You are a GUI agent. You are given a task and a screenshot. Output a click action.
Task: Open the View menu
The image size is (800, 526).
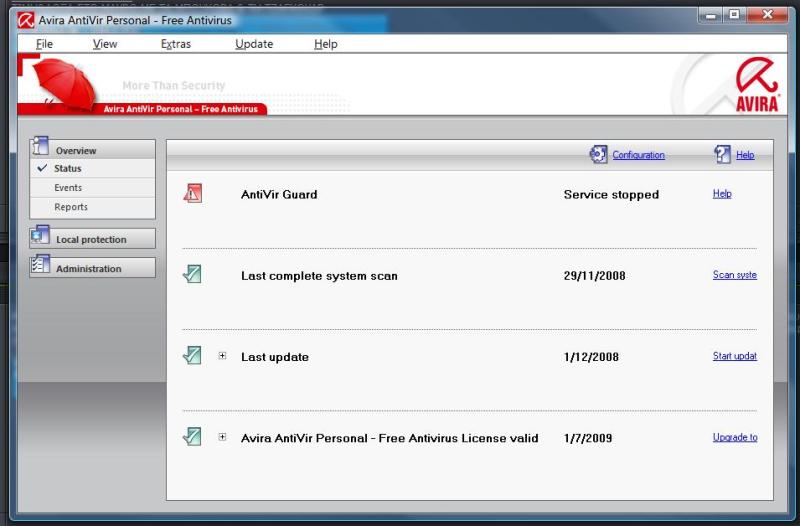coord(105,44)
